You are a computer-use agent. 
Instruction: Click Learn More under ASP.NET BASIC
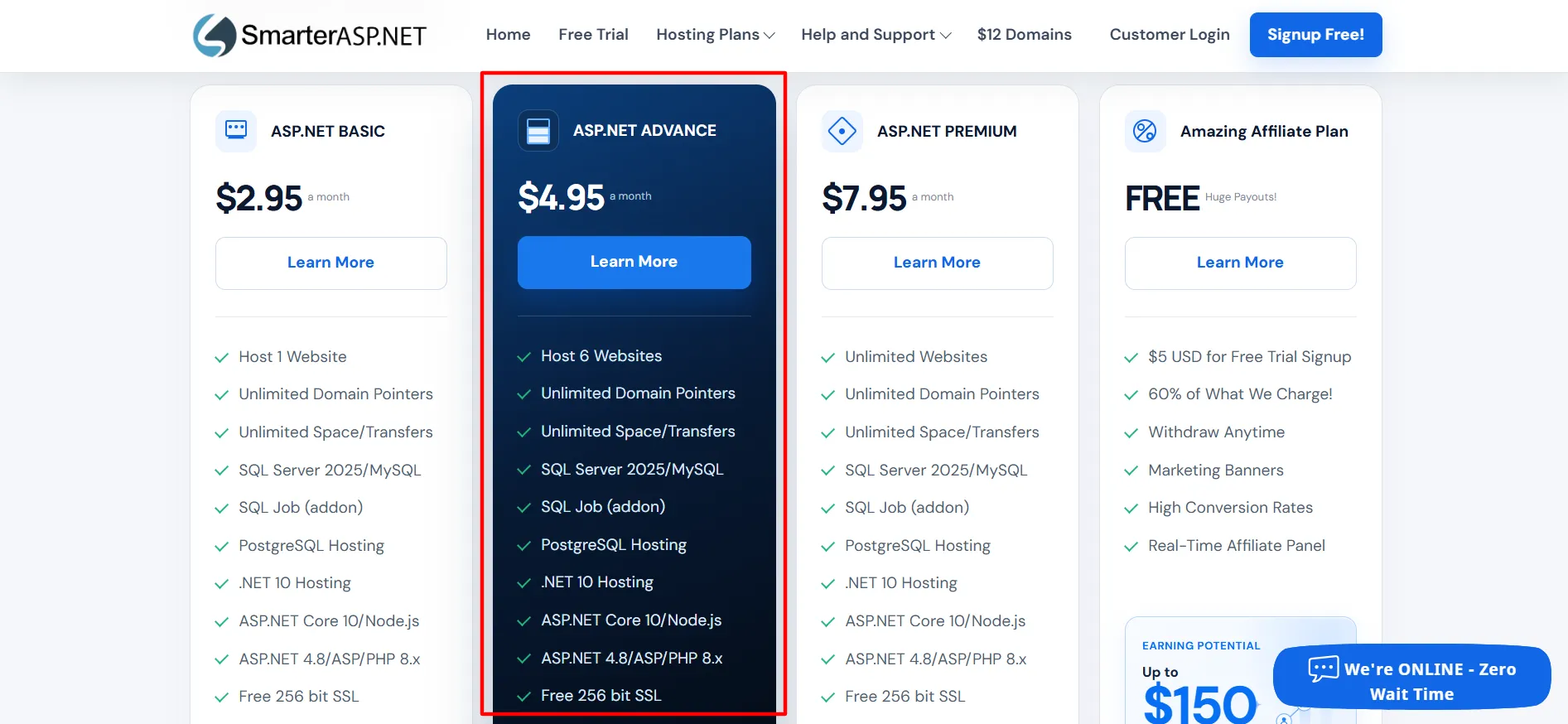pos(331,263)
